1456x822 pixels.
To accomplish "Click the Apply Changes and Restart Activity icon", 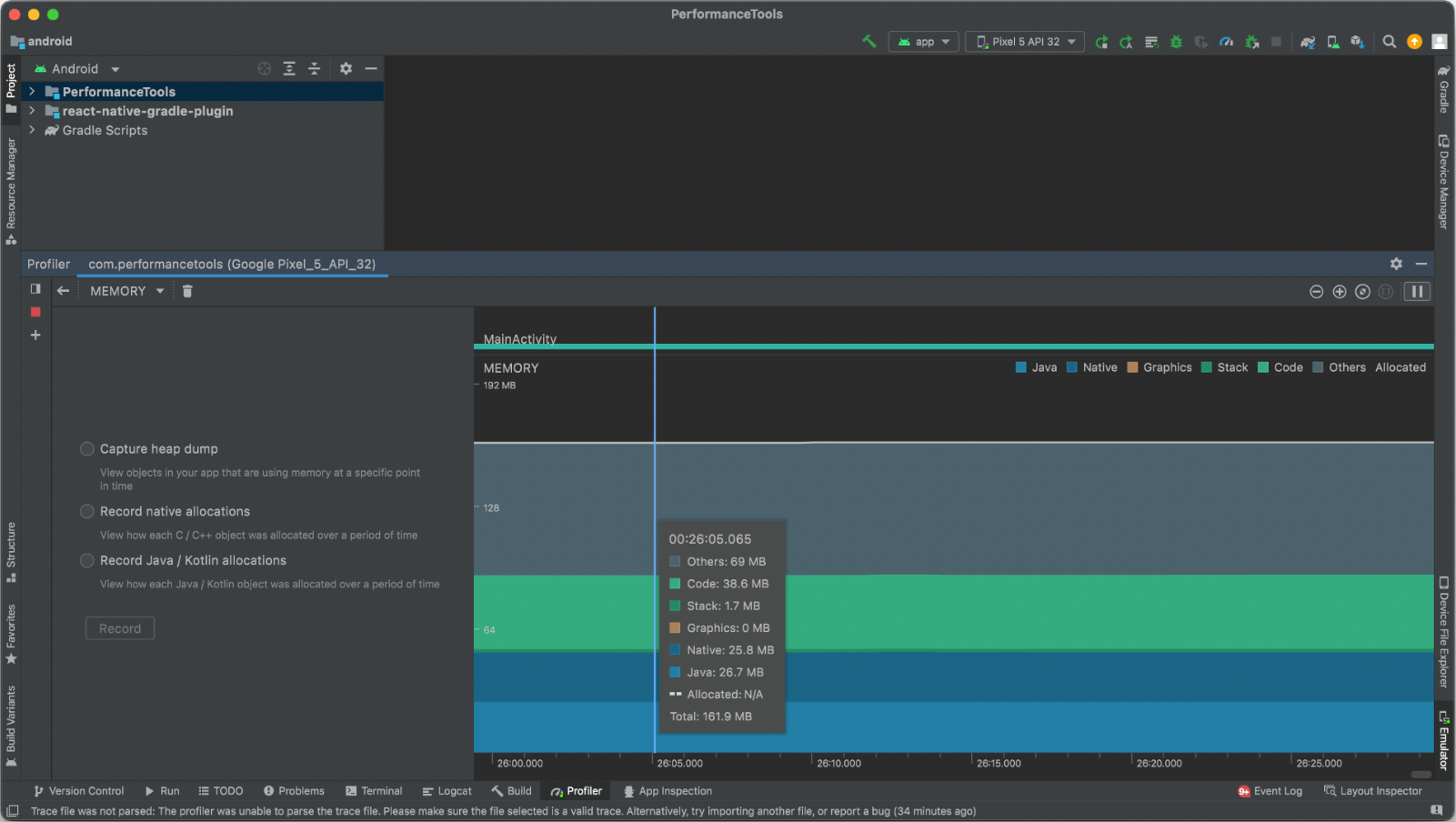I will [x=1101, y=42].
